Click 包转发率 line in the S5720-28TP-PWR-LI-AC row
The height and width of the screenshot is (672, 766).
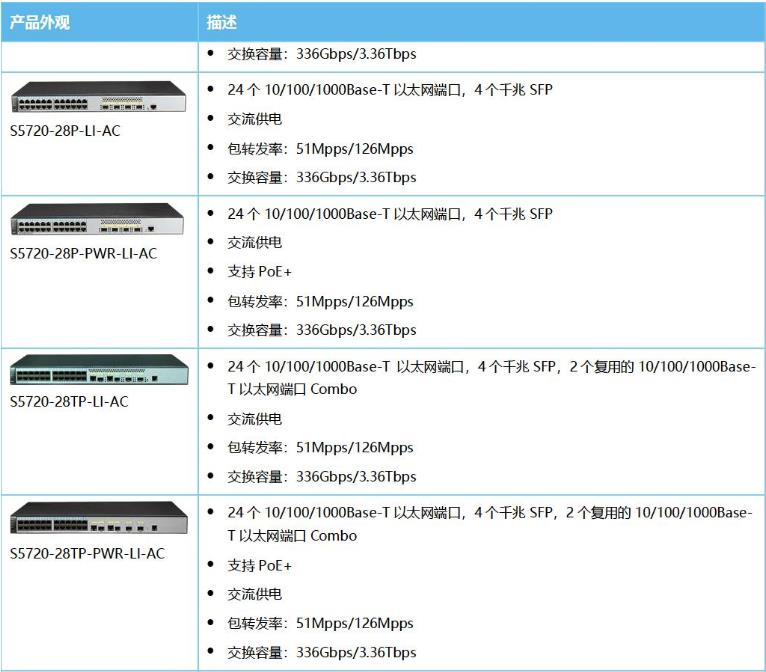[x=320, y=623]
